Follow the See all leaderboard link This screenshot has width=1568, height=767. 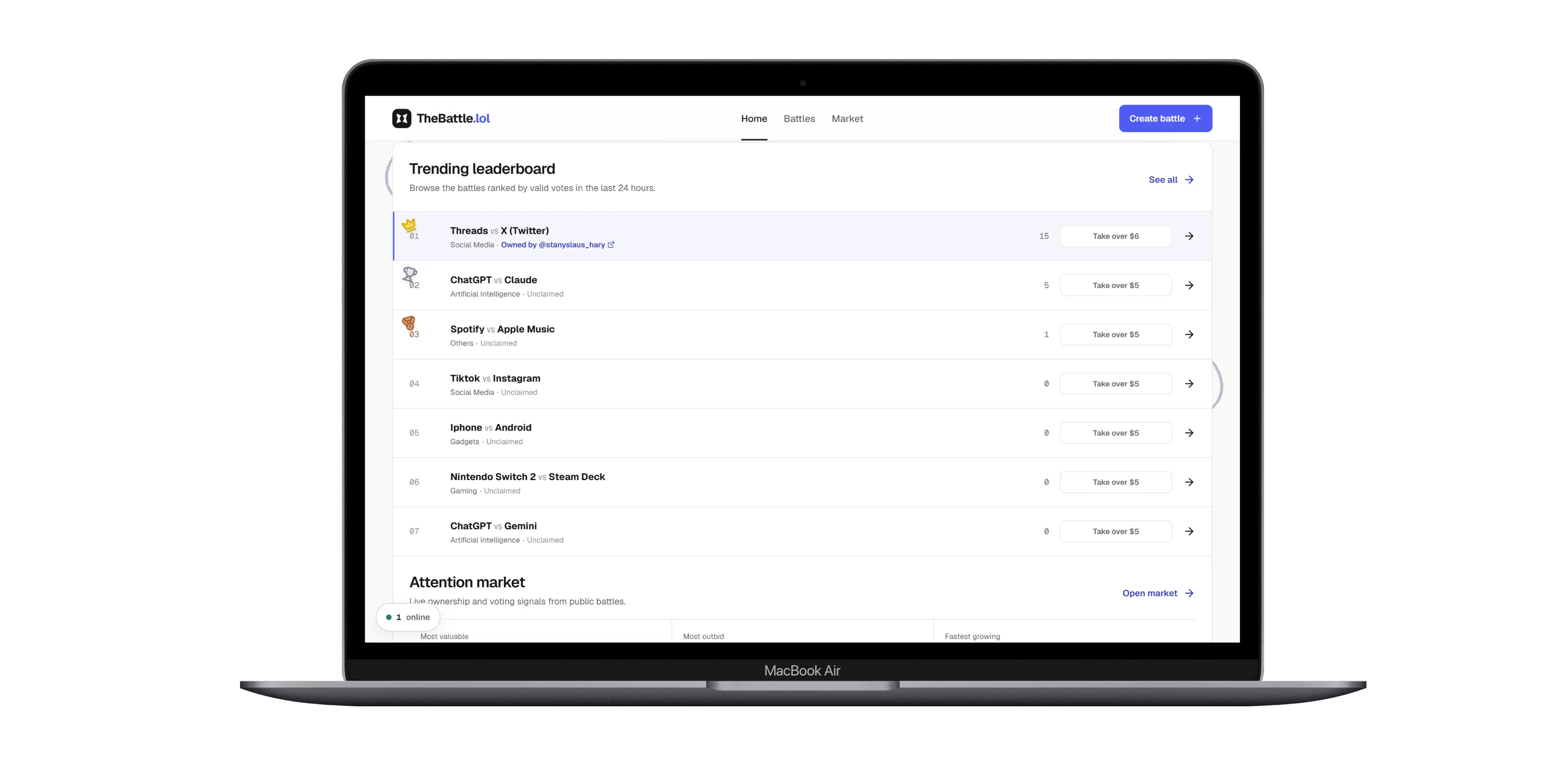pyautogui.click(x=1171, y=180)
